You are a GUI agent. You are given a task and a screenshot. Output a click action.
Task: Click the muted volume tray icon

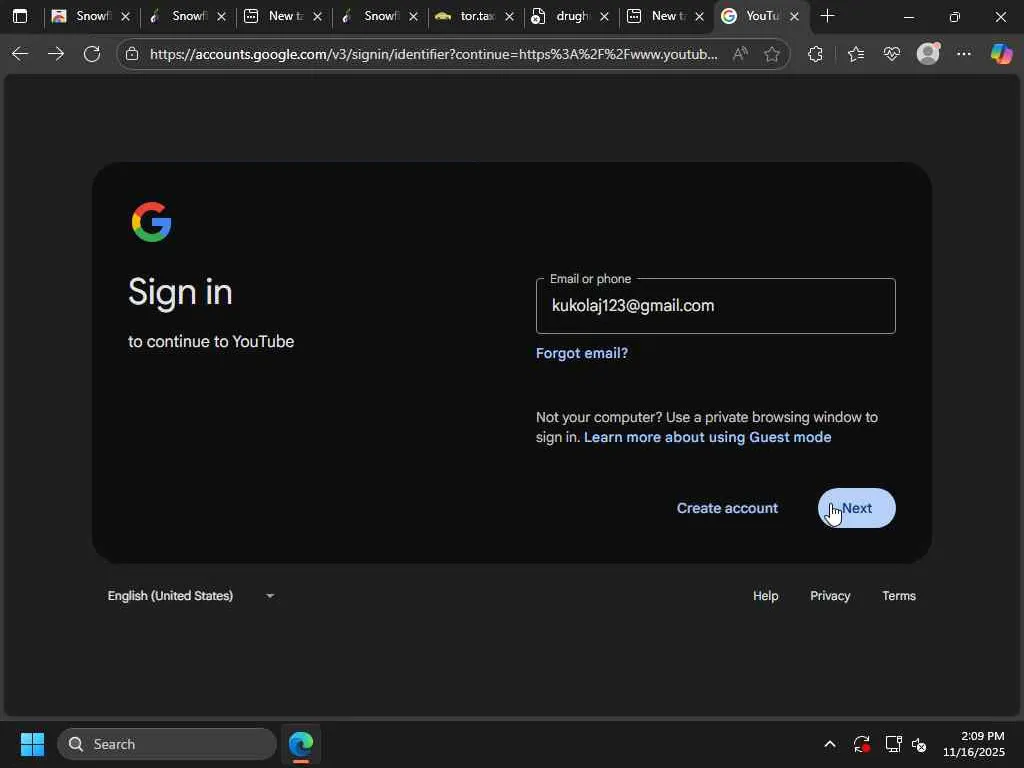[920, 744]
